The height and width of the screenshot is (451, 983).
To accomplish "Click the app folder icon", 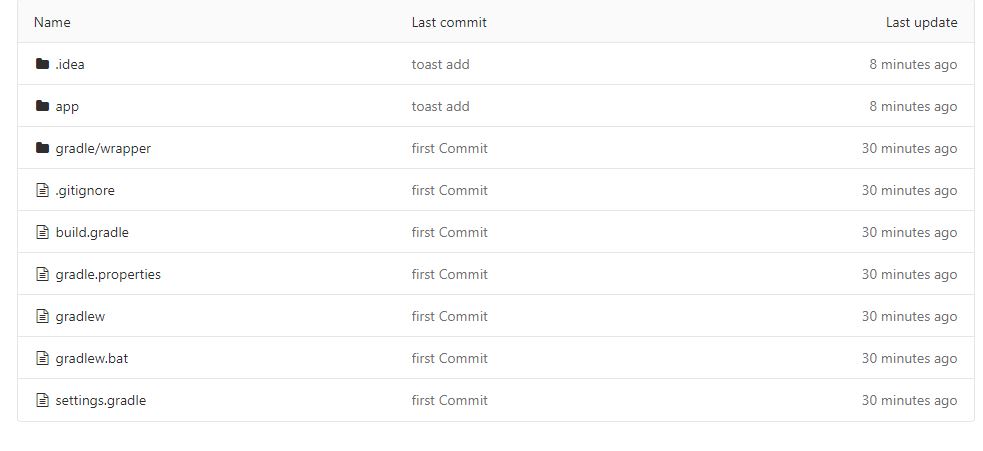I will (43, 106).
